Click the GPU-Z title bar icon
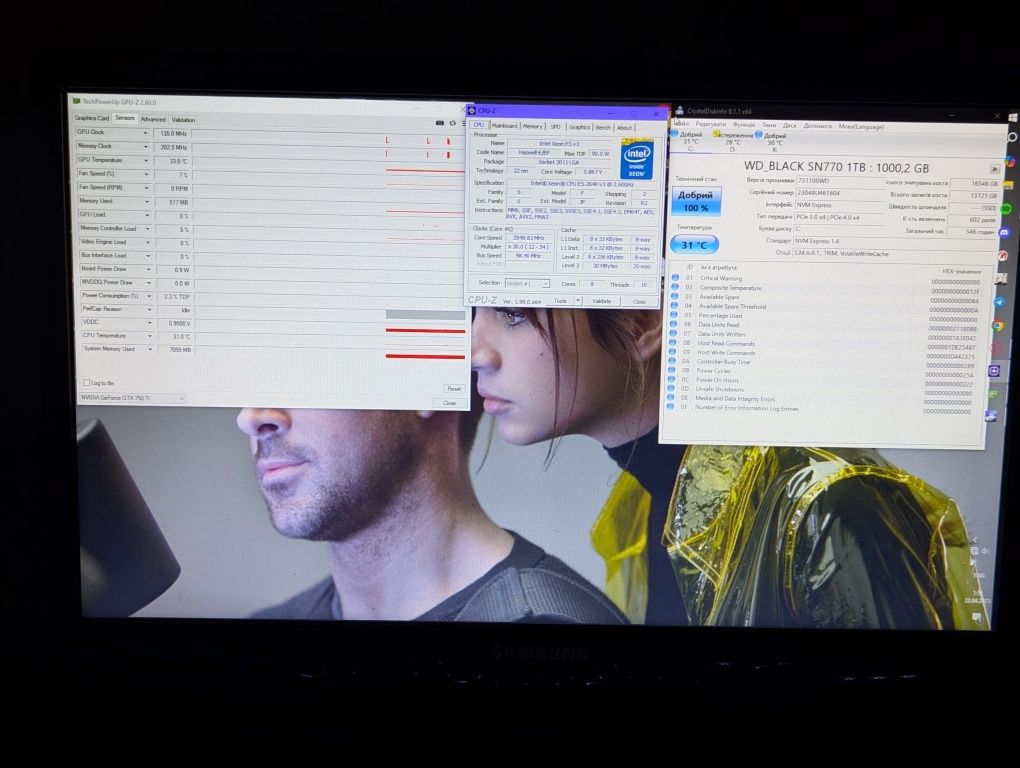The image size is (1020, 768). click(x=77, y=101)
